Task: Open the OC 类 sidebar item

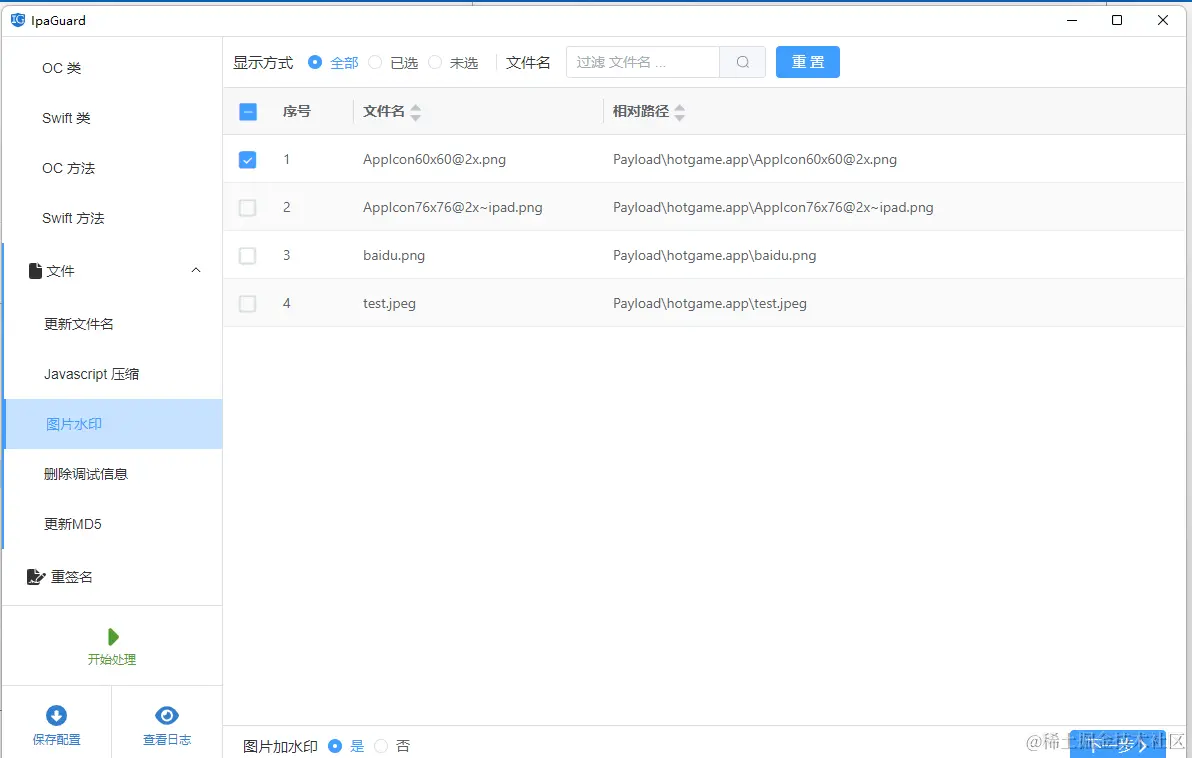Action: click(62, 68)
